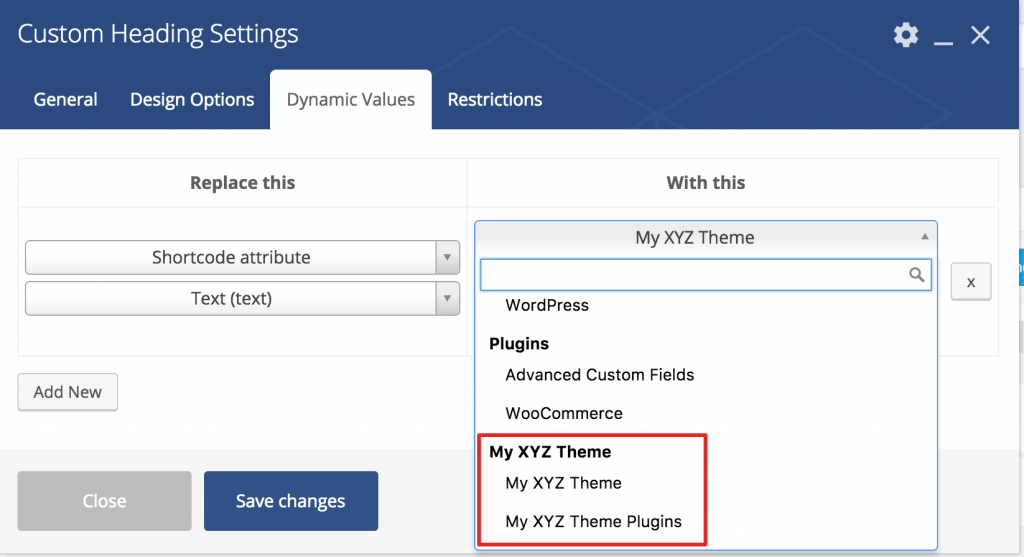Click the Add New button

tap(68, 392)
